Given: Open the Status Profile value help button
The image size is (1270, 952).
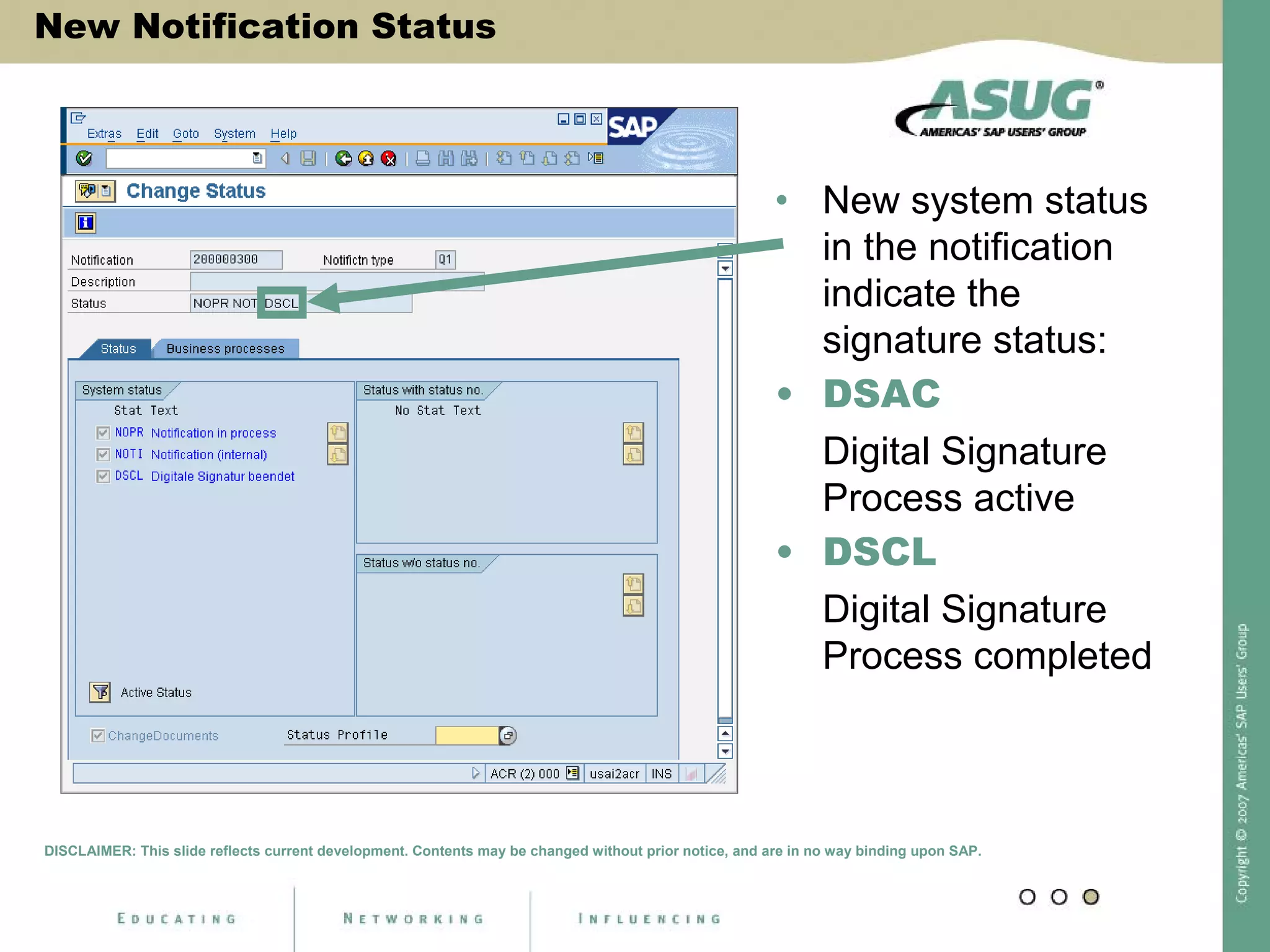Looking at the screenshot, I should click(x=508, y=736).
